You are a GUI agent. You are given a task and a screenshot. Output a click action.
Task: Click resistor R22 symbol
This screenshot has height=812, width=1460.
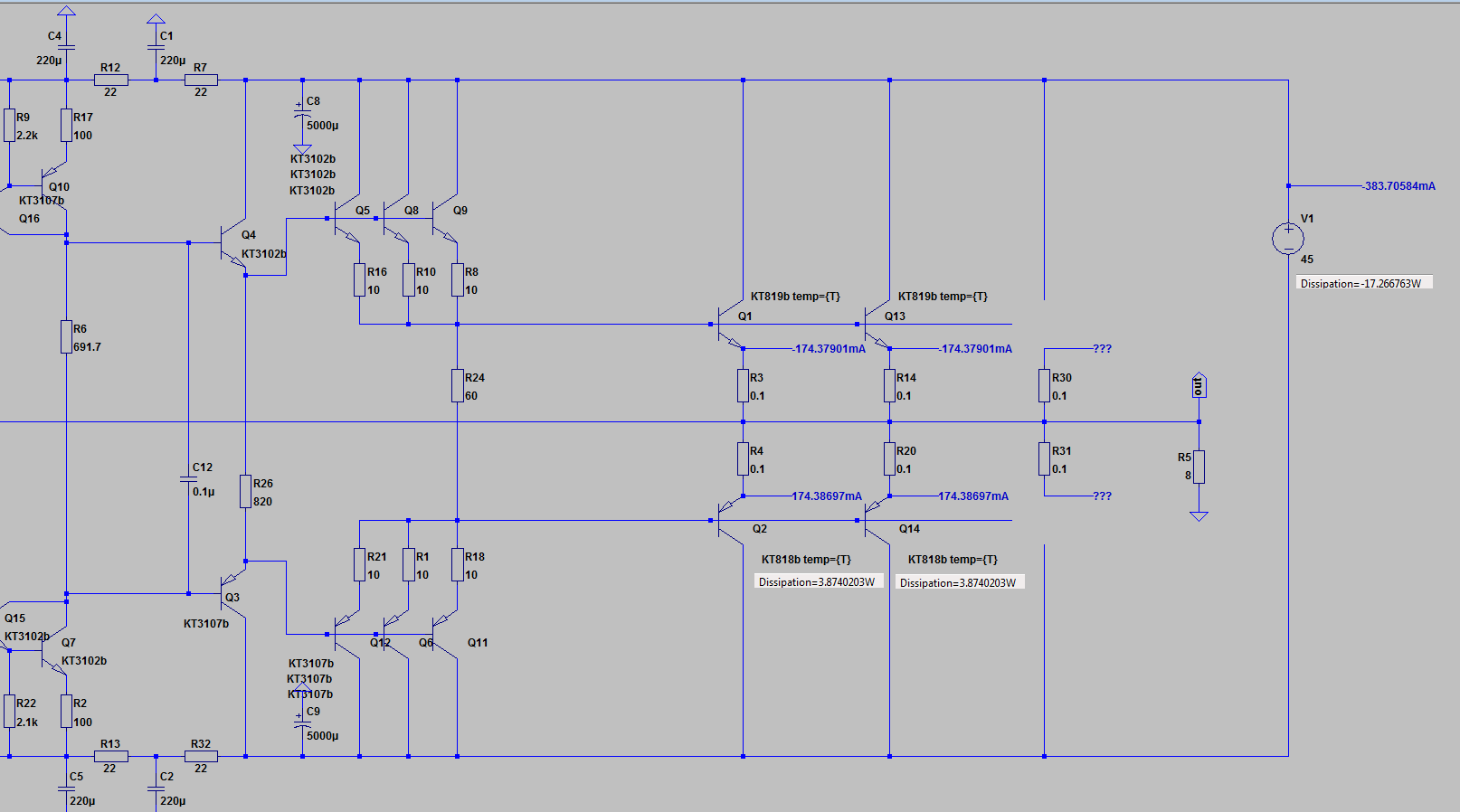(x=9, y=711)
